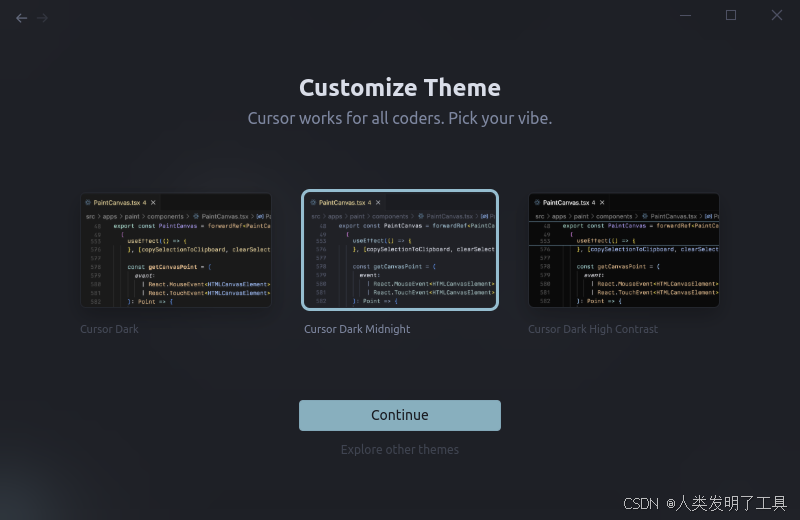Go back with the left arrow
The height and width of the screenshot is (520, 800).
[21, 18]
